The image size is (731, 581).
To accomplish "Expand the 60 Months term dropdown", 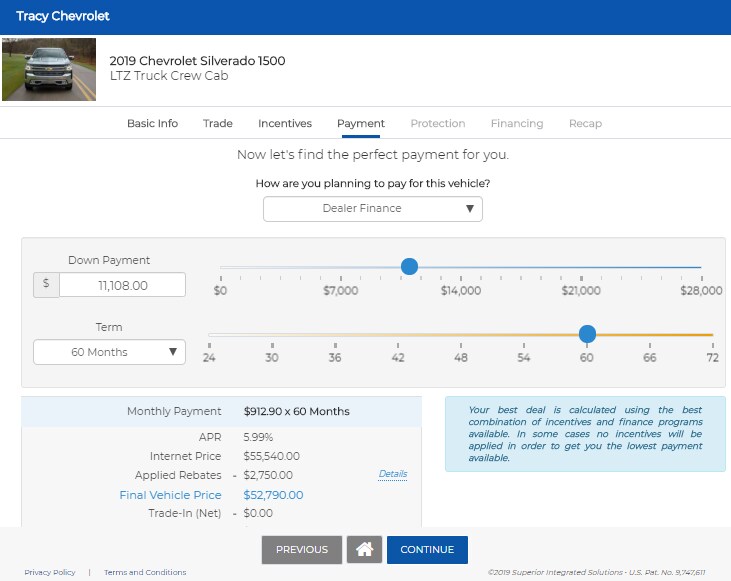I will click(110, 352).
